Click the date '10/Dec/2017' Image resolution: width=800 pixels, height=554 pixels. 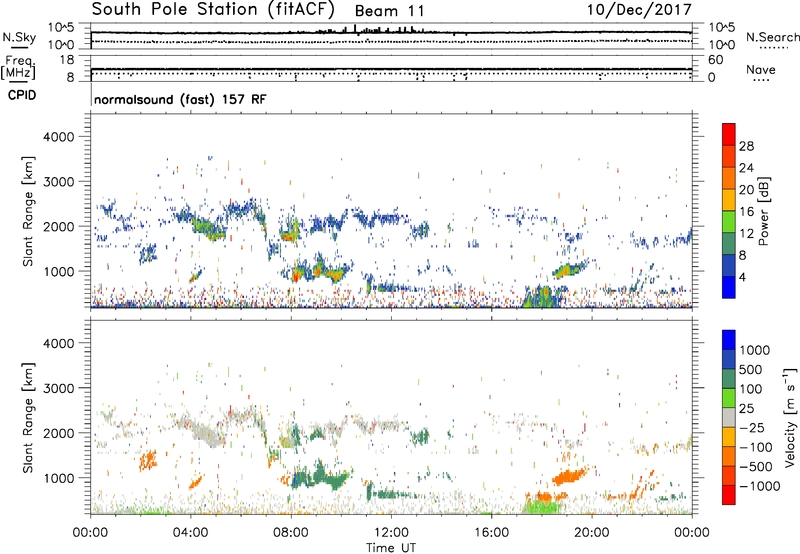639,9
